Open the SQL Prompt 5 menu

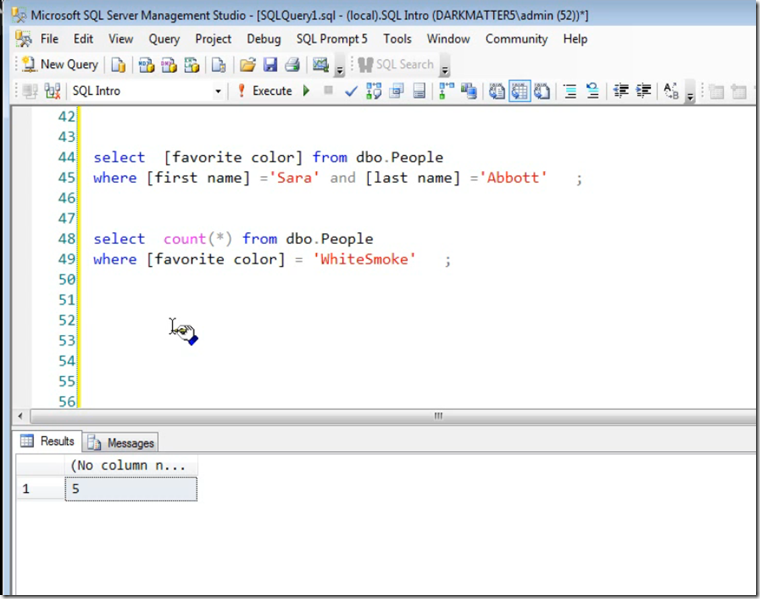click(332, 39)
